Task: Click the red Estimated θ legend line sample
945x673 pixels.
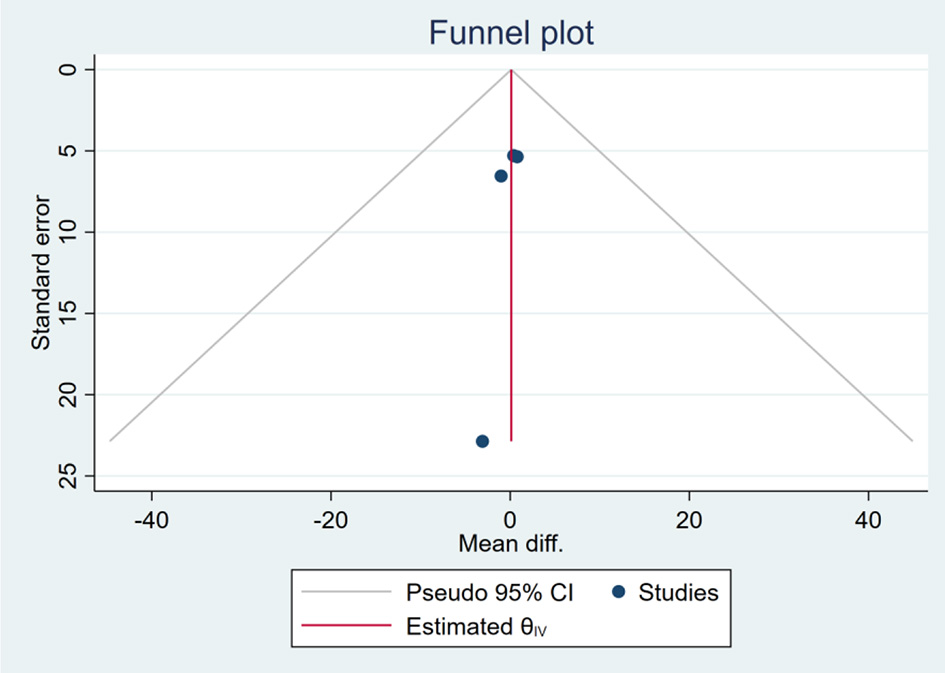Action: point(346,628)
